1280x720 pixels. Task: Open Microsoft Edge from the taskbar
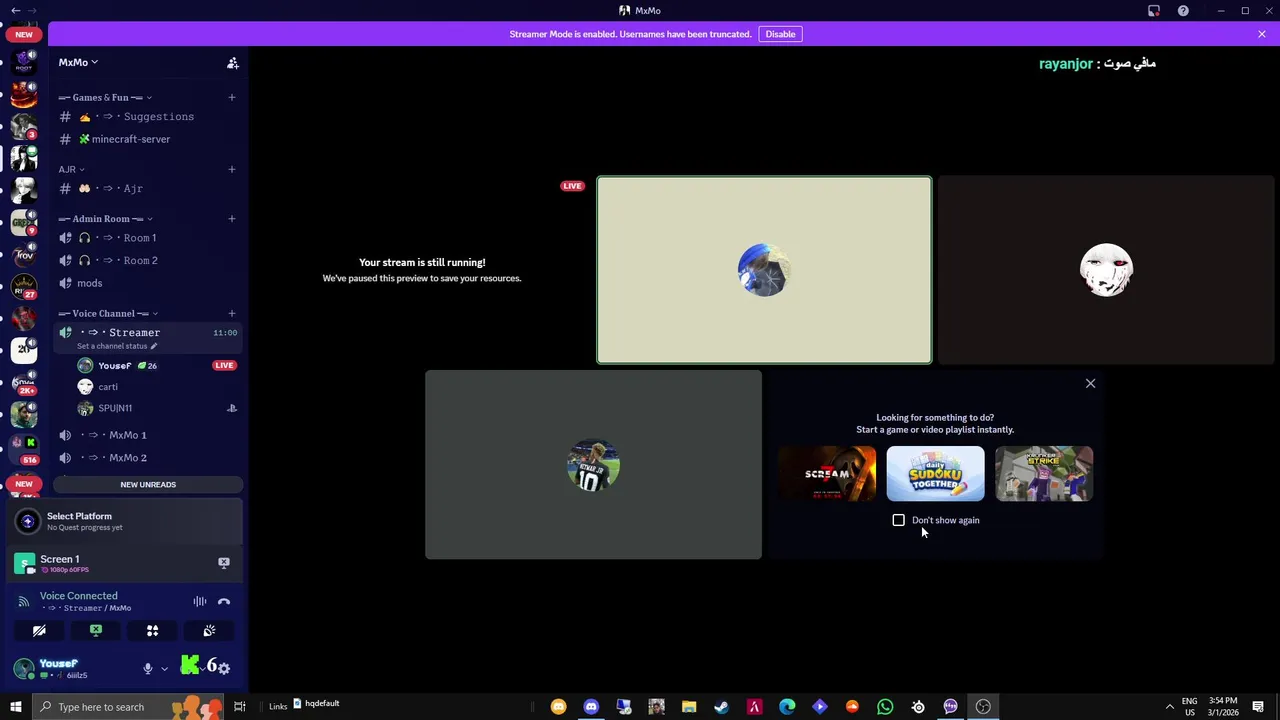pos(787,707)
